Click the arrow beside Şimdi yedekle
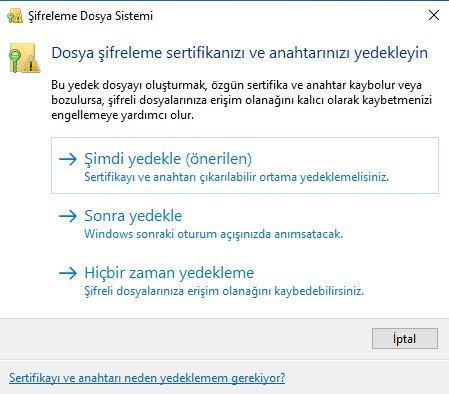The image size is (449, 394). 68,159
